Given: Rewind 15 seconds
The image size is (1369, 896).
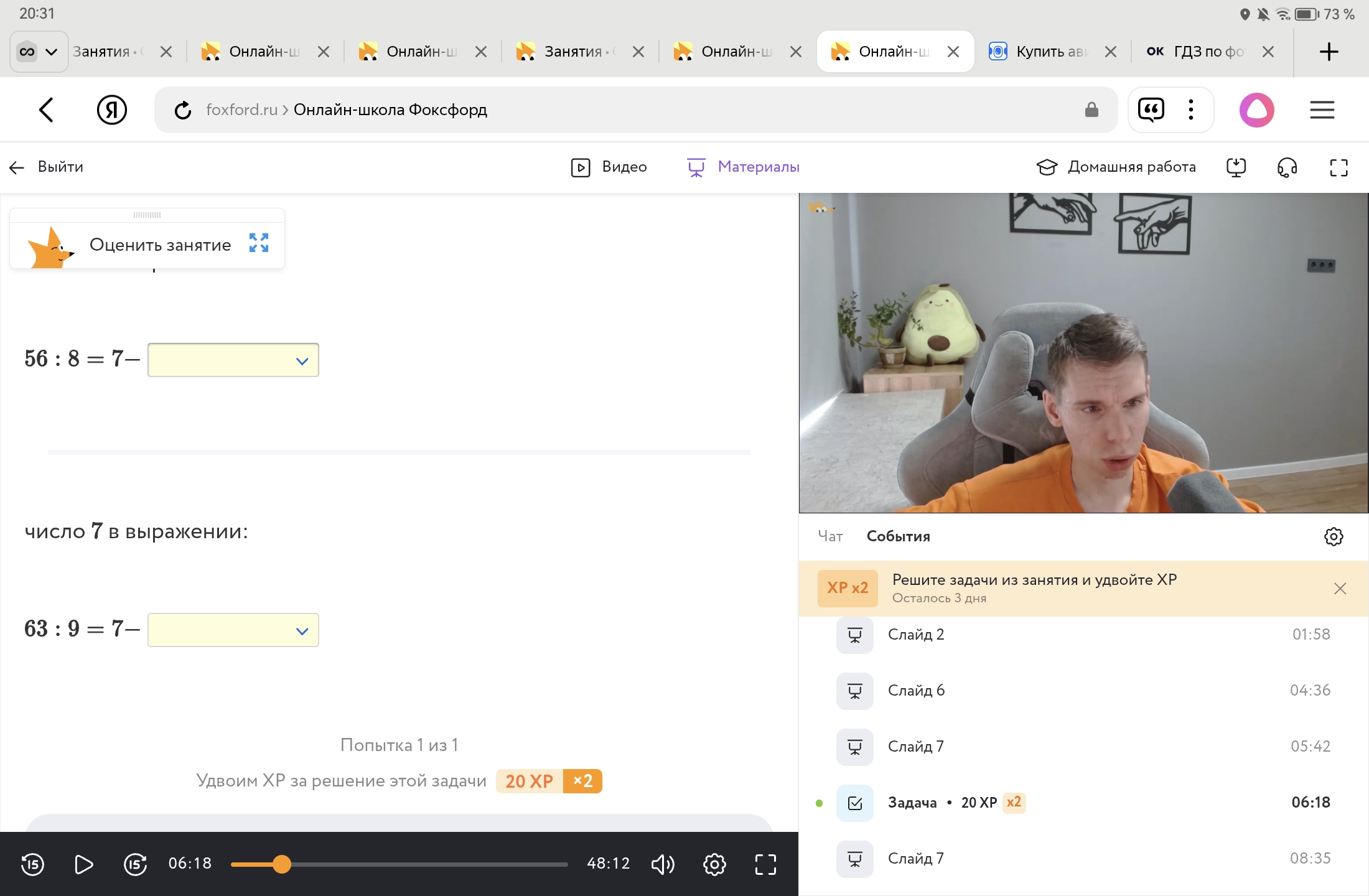Looking at the screenshot, I should (32, 864).
